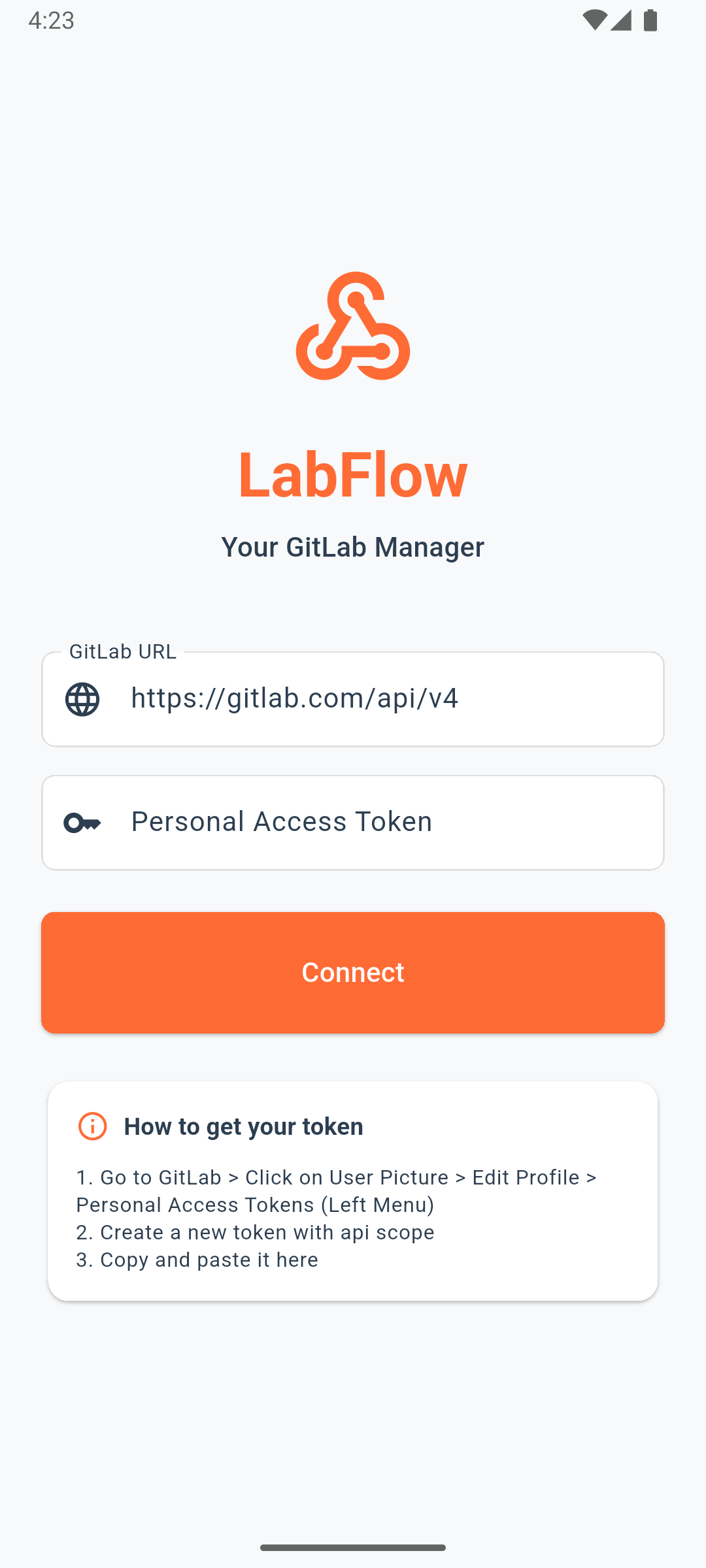Screen dimensions: 706x1568
Task: Tap the navigation gesture bar at bottom
Action: click(x=353, y=1546)
